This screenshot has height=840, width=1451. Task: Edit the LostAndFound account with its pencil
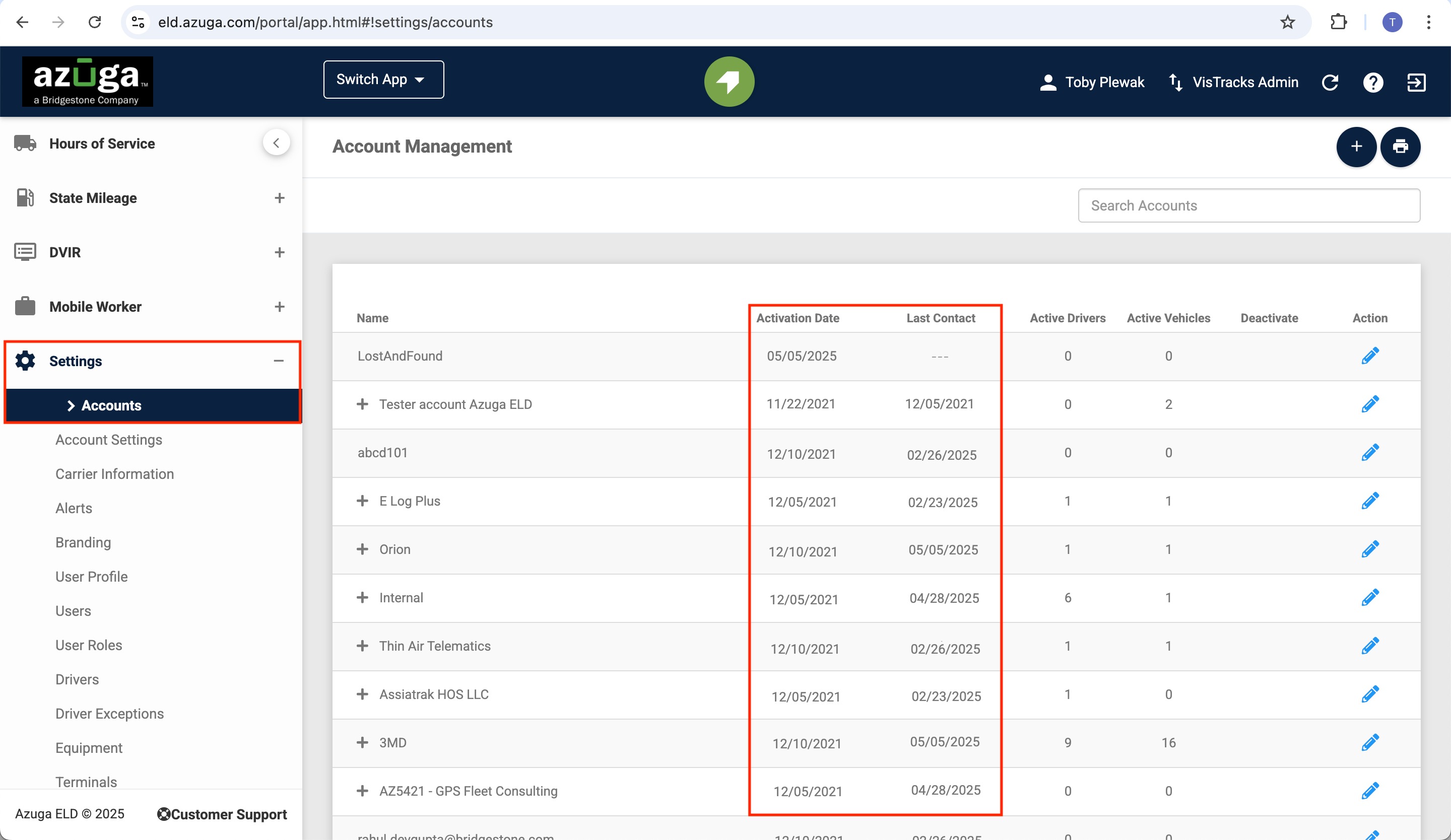(1370, 356)
